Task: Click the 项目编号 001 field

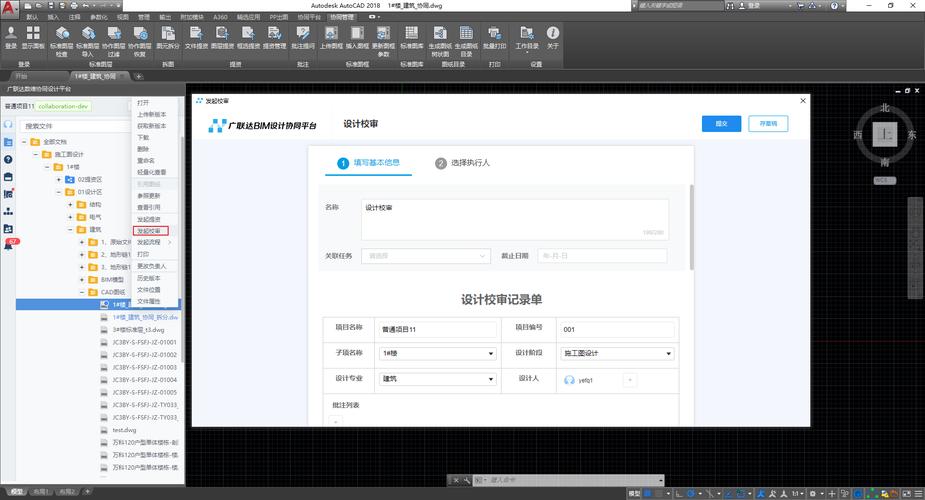Action: (x=617, y=330)
